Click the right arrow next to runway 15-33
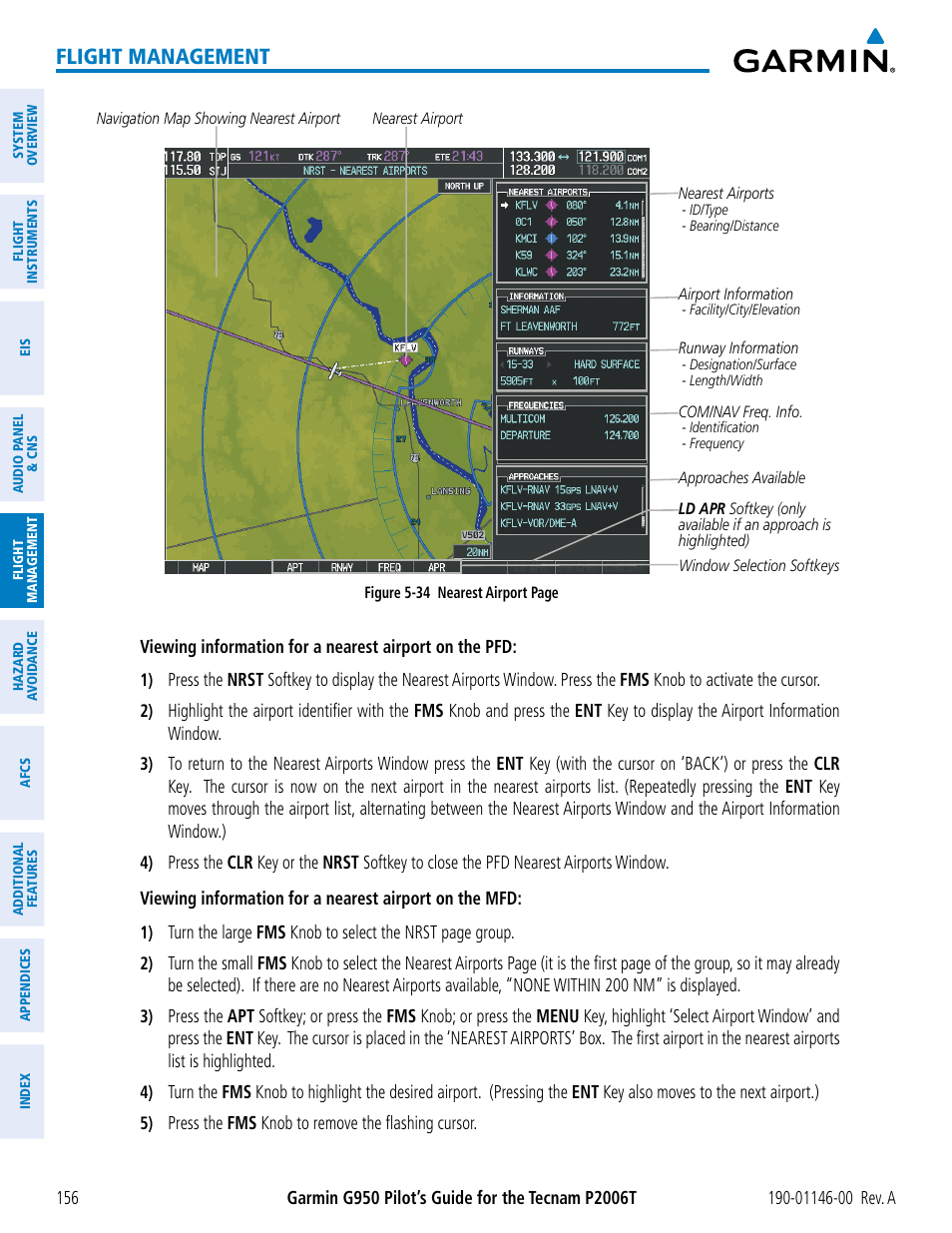952x1233 pixels. [549, 364]
